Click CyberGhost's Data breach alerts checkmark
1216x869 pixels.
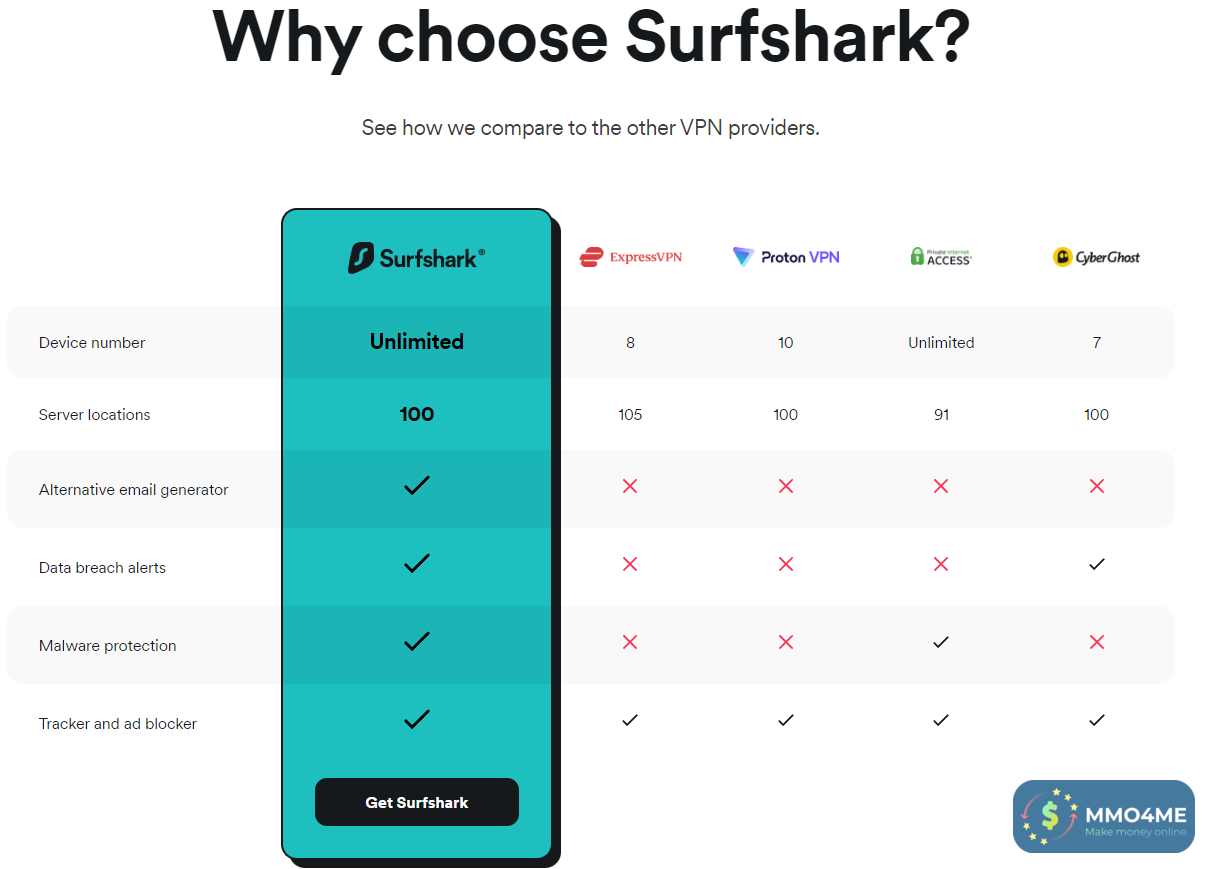coord(1096,564)
